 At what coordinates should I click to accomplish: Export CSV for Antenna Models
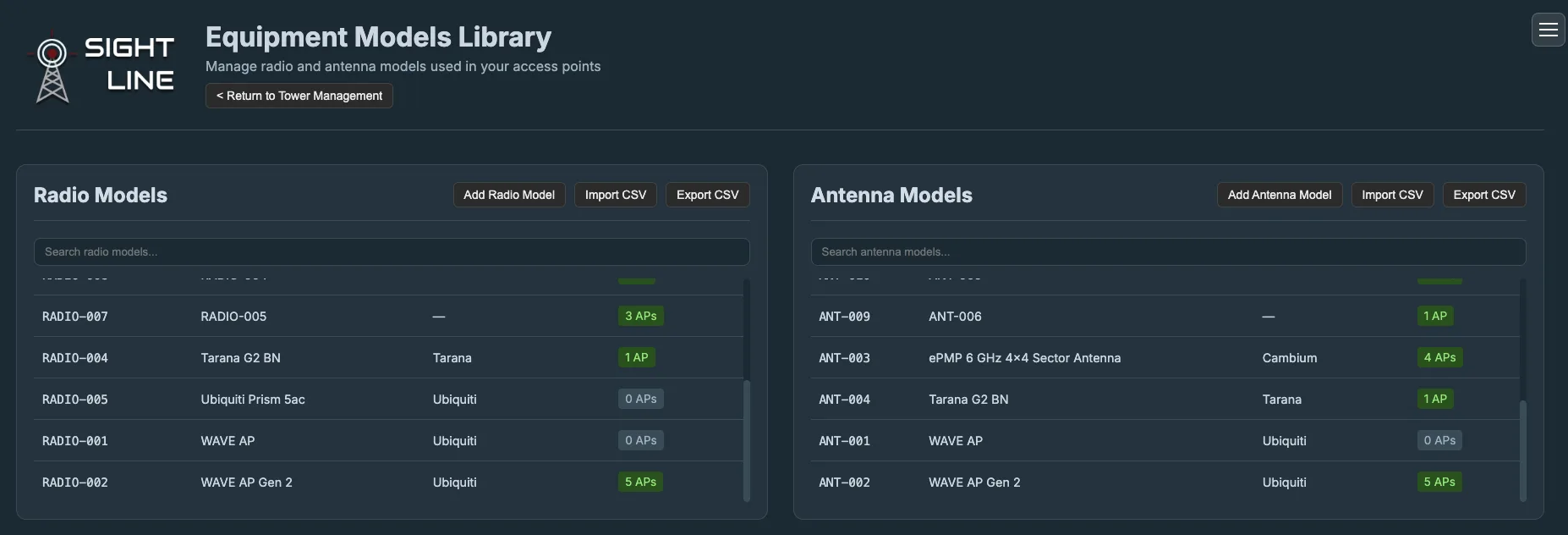click(x=1484, y=195)
